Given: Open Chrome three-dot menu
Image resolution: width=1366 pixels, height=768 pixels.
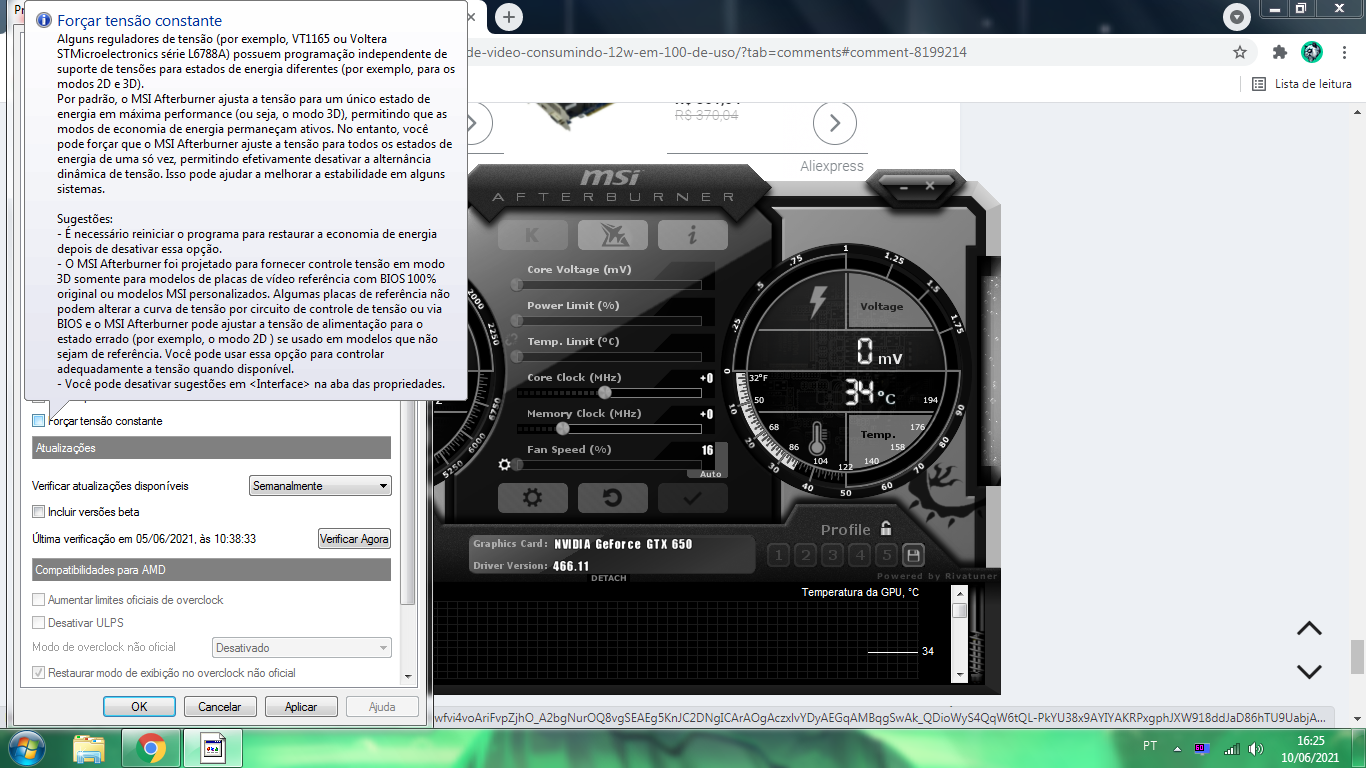Looking at the screenshot, I should [1345, 52].
